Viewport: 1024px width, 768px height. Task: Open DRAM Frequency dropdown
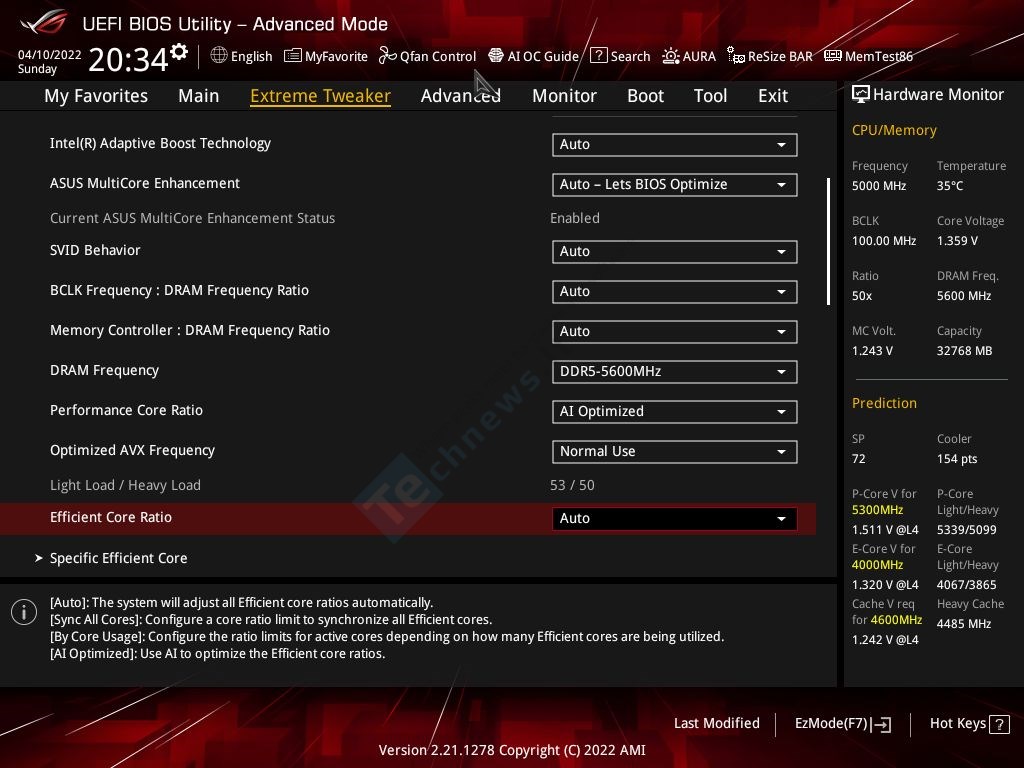click(675, 372)
